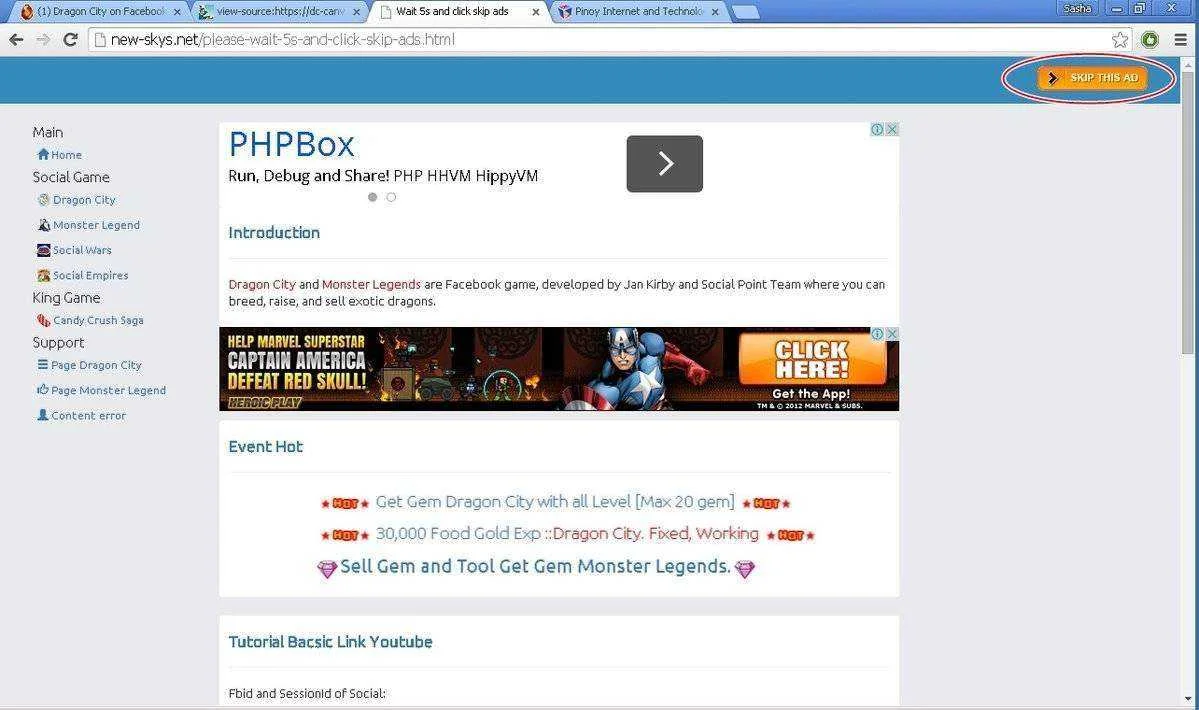Open the Social Wars sidebar link
The image size is (1199, 710).
(x=82, y=251)
